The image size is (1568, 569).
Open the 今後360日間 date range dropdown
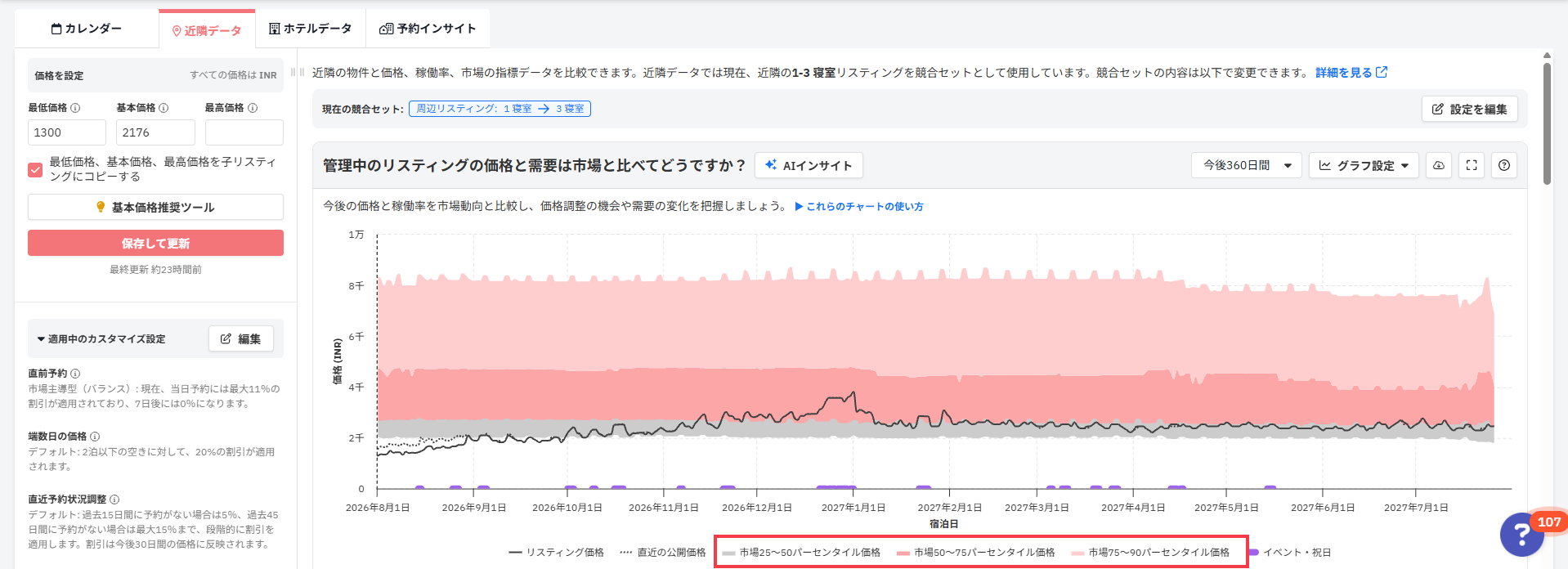pos(1246,165)
